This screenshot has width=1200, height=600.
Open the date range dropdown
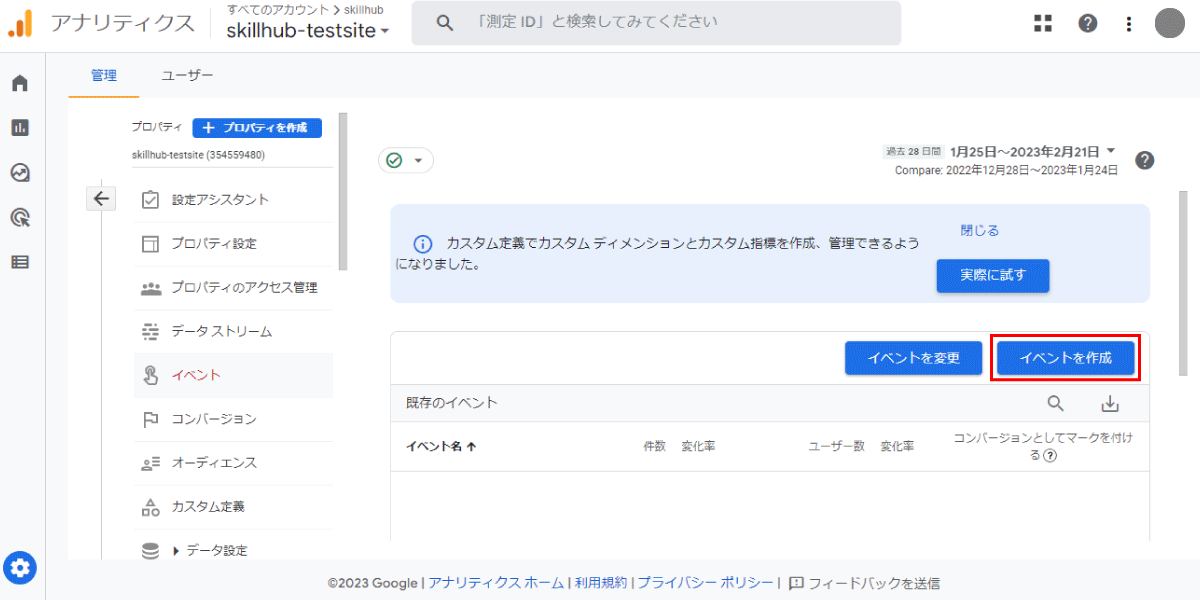pyautogui.click(x=1033, y=151)
